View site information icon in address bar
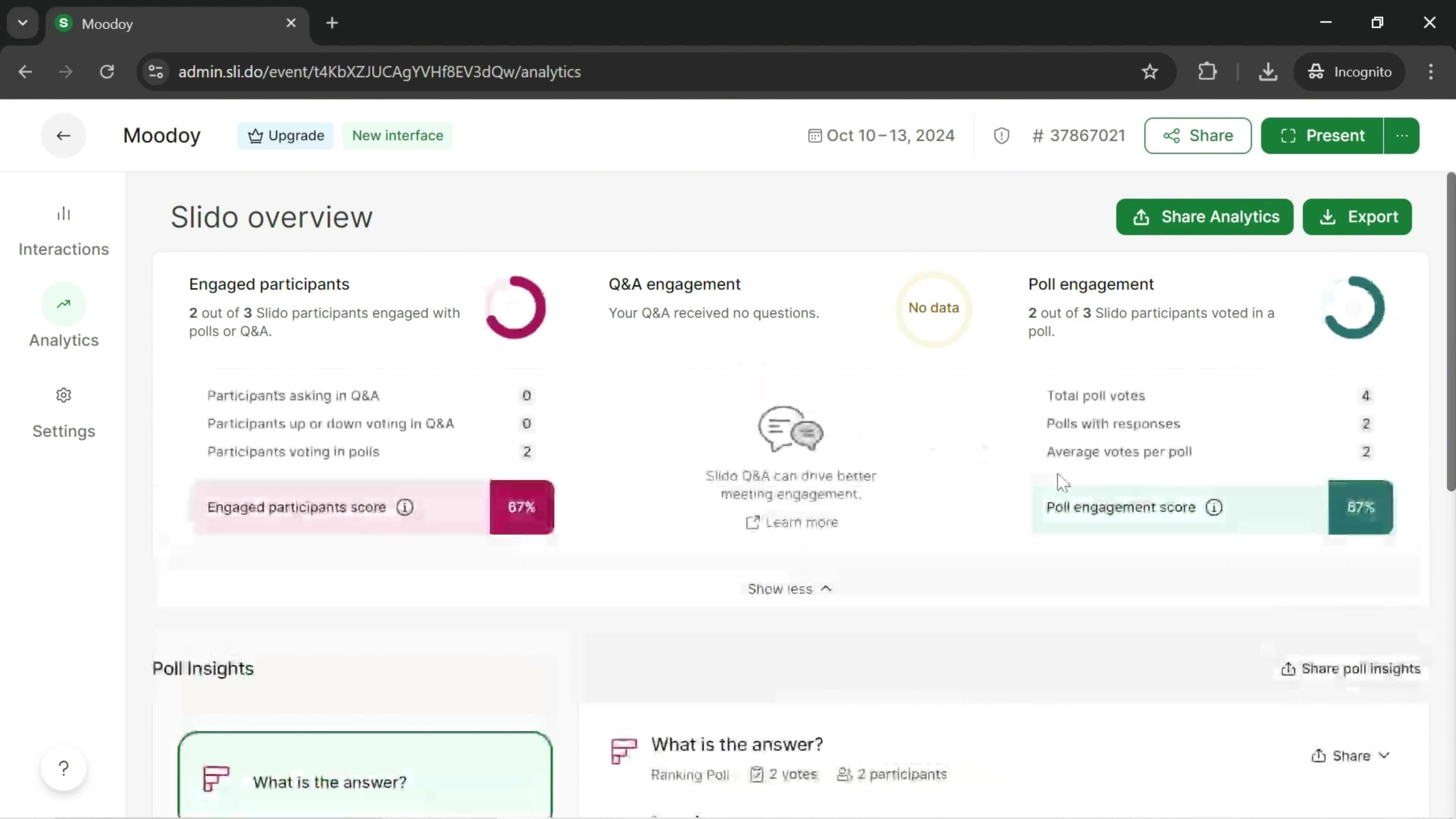Screen dimensions: 1456x819 tap(155, 72)
